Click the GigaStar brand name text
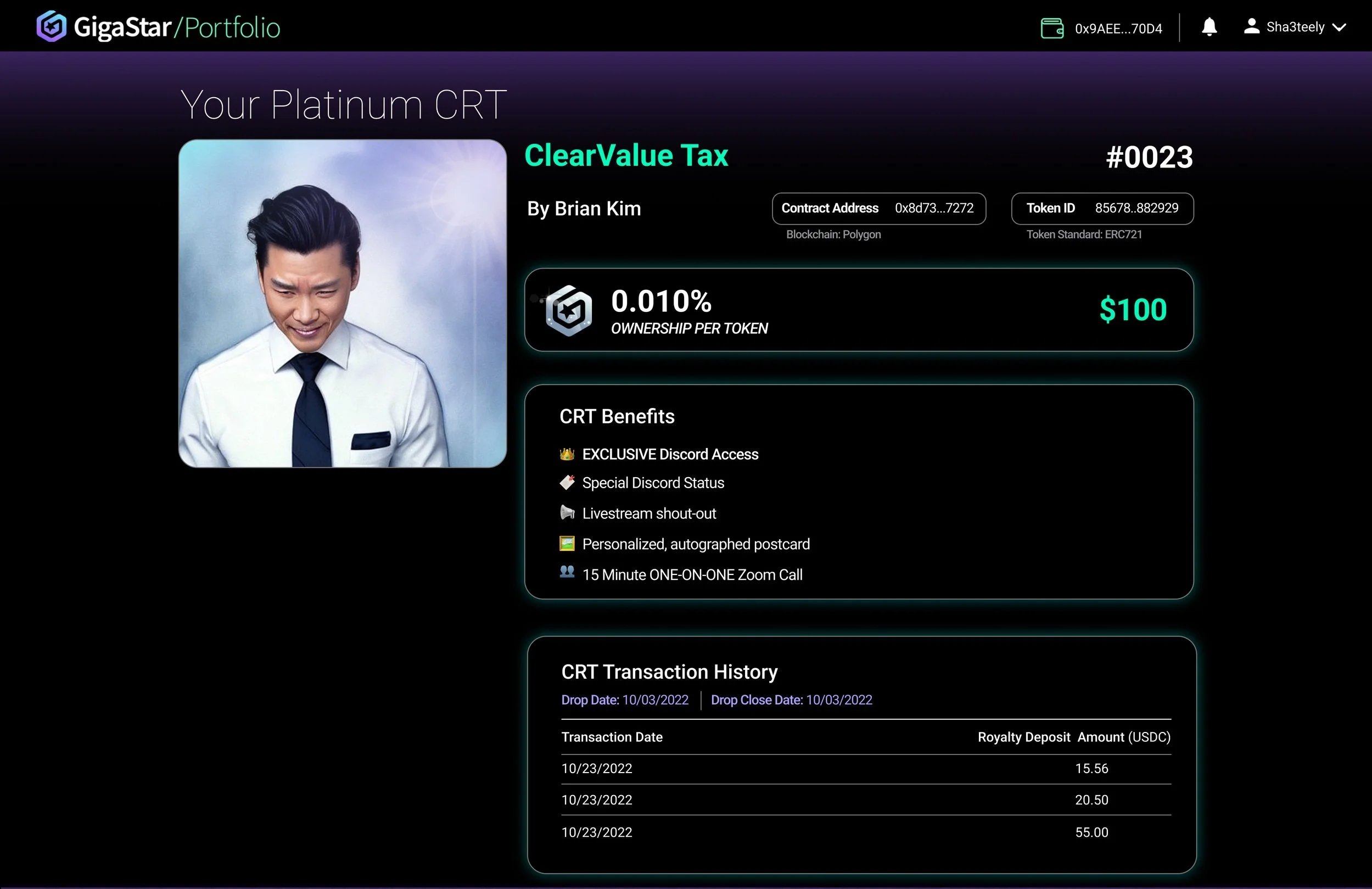This screenshot has width=1372, height=889. [122, 27]
